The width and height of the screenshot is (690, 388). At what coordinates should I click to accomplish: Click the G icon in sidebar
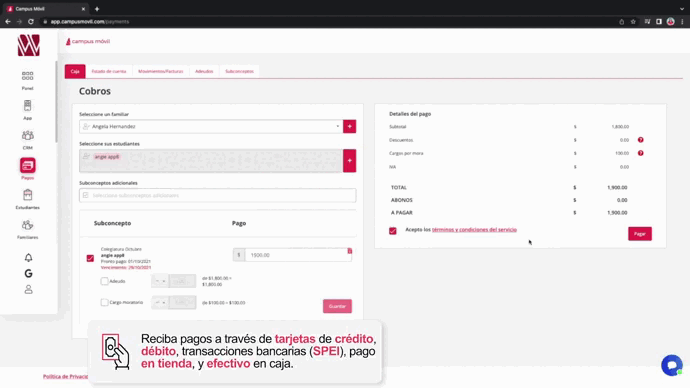(28, 273)
